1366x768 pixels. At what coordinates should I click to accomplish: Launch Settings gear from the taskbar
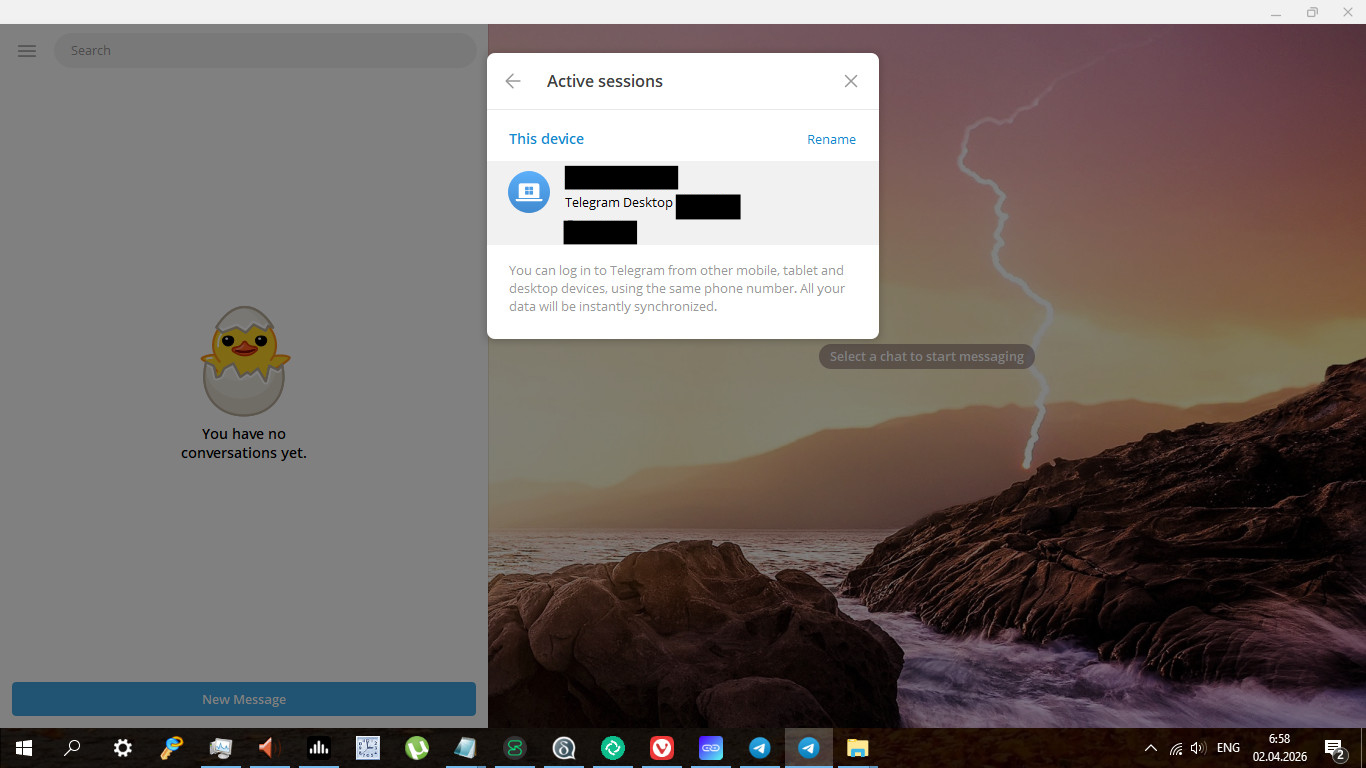click(x=122, y=748)
